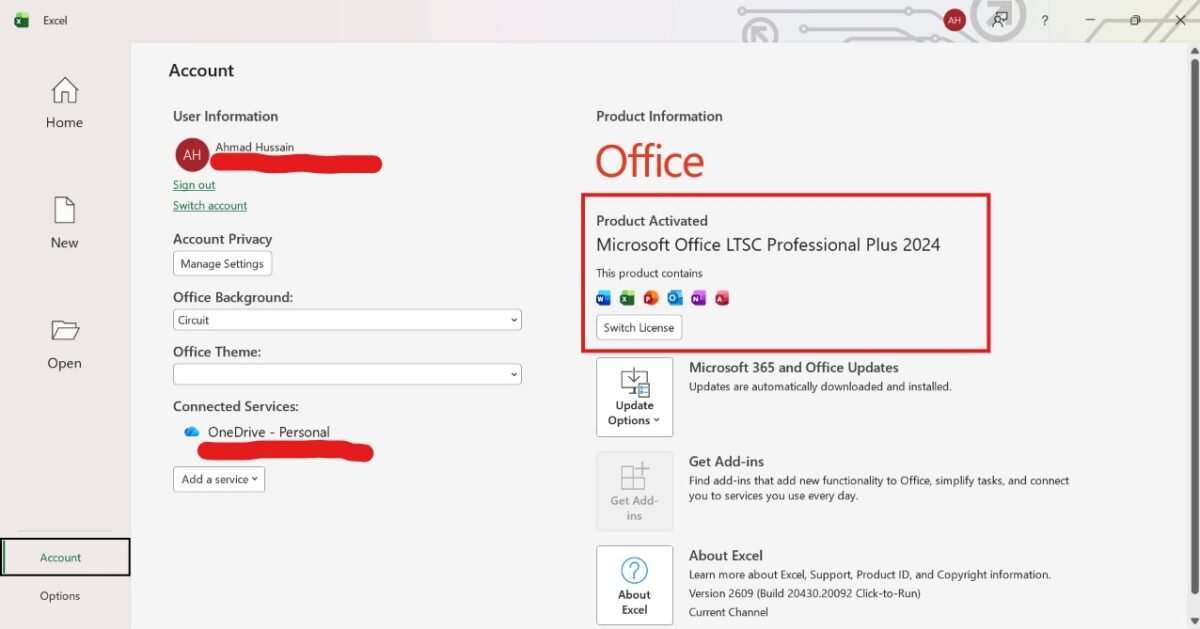Open the Office Background dropdown showing Circuit
The image size is (1200, 629).
pos(347,320)
